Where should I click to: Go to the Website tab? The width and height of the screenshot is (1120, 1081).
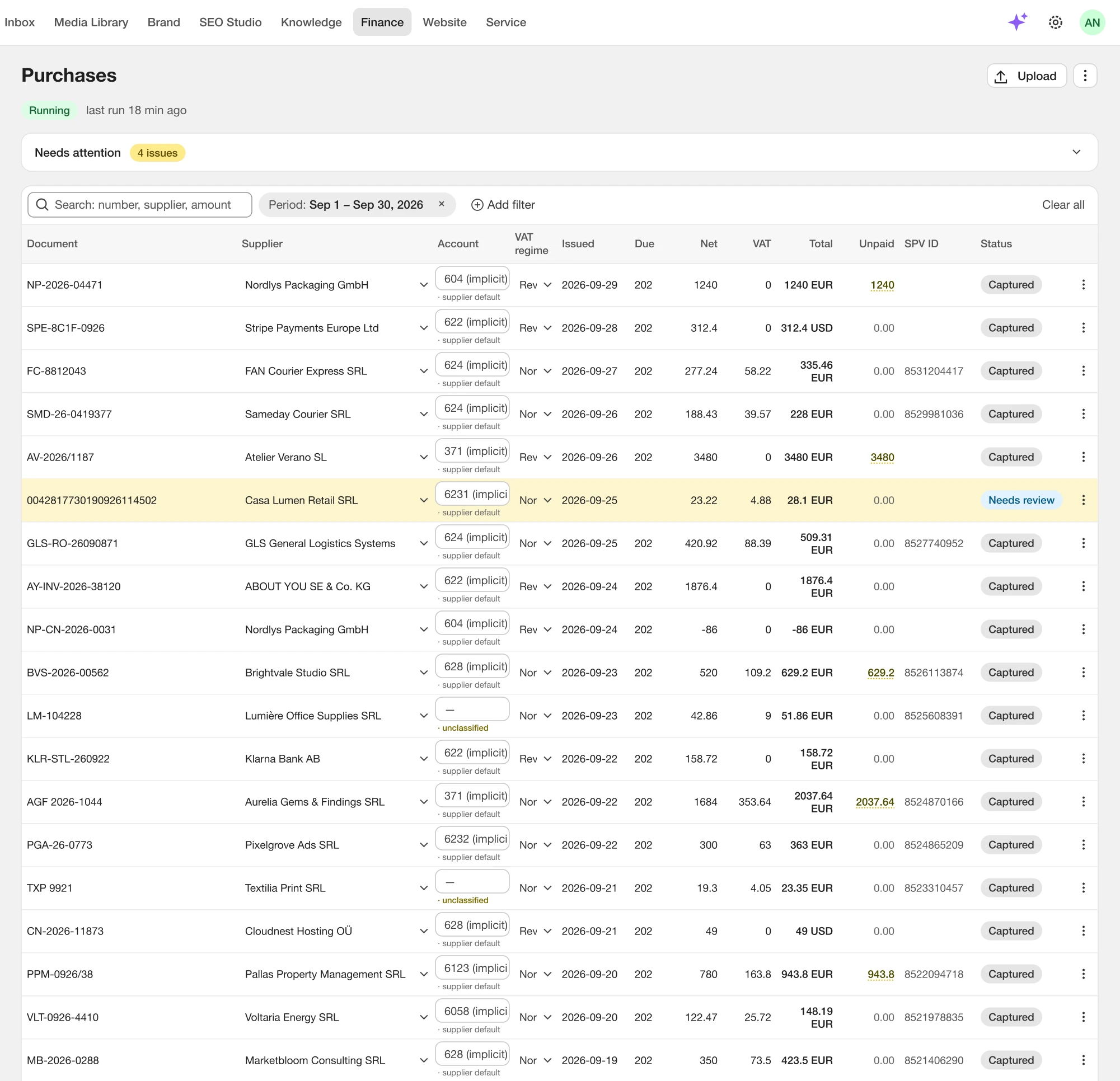(x=444, y=22)
